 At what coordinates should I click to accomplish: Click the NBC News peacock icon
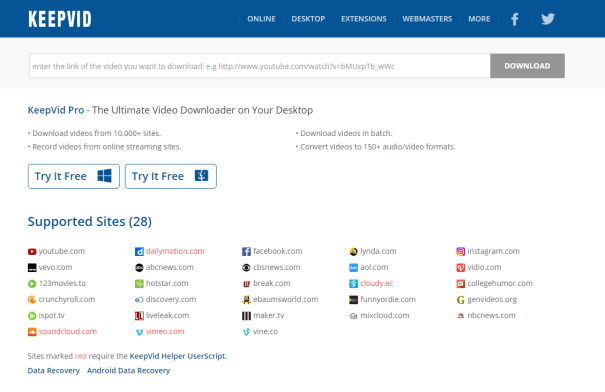(461, 316)
